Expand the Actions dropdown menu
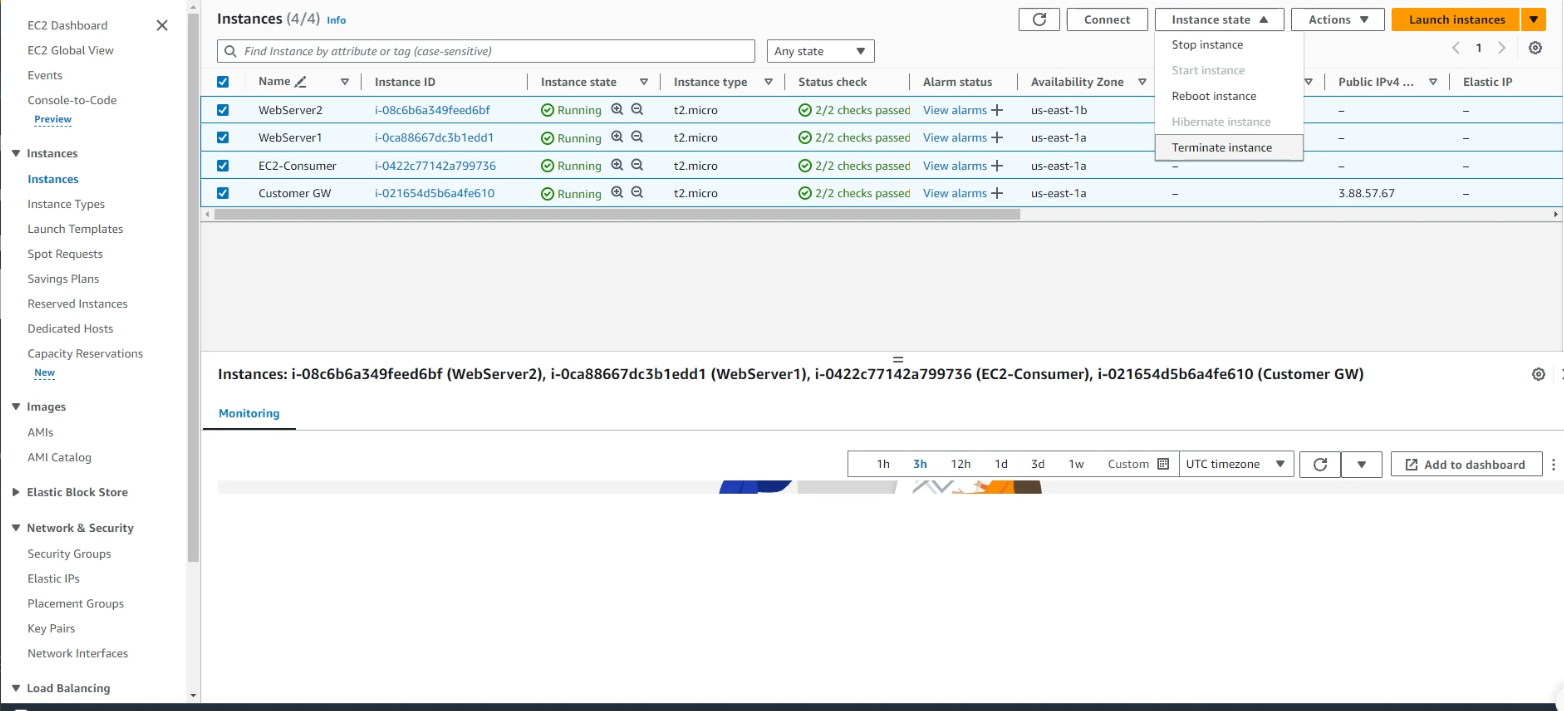 (1337, 20)
